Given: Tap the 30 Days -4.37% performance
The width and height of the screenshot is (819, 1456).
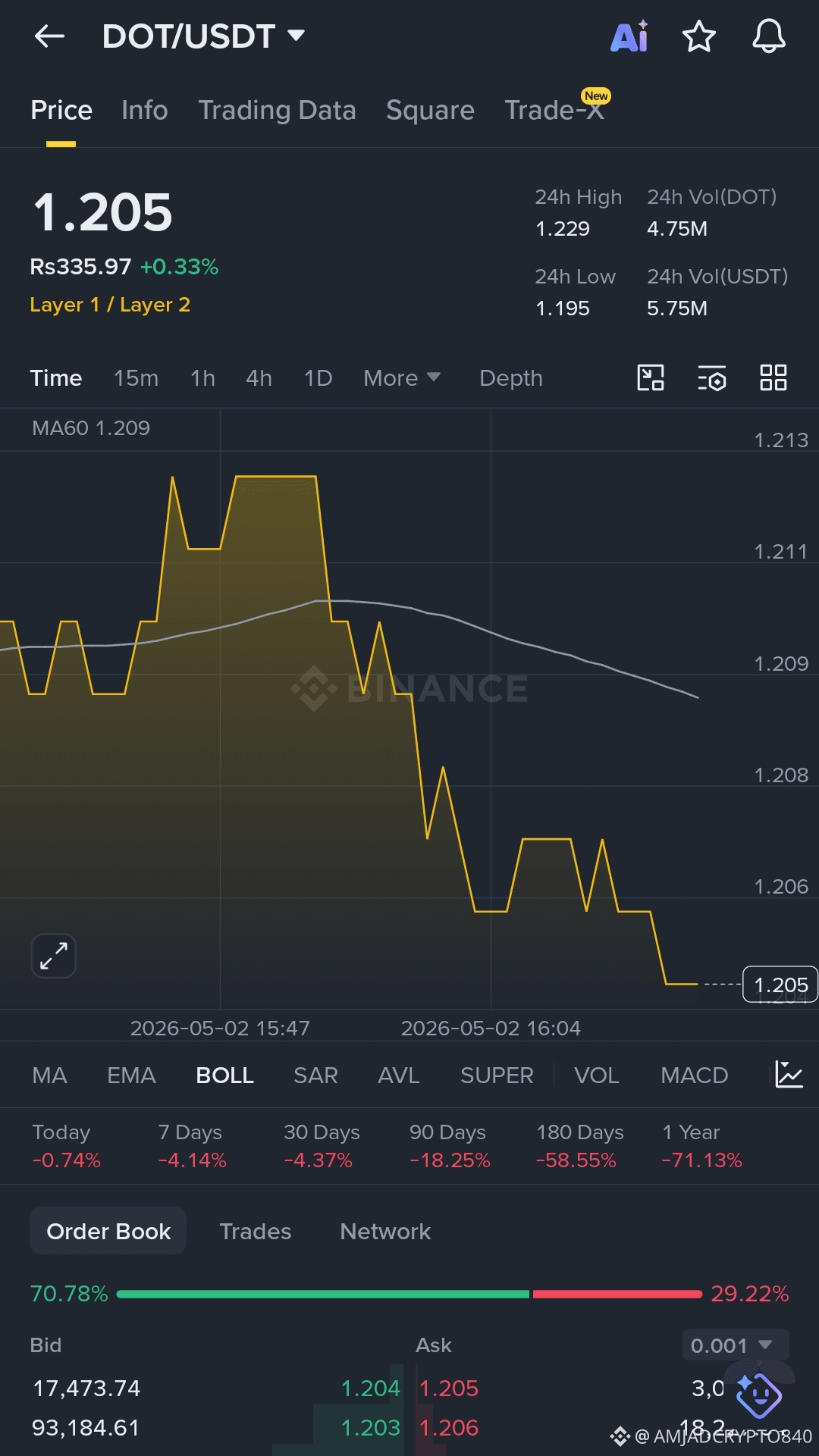Looking at the screenshot, I should coord(322,1146).
